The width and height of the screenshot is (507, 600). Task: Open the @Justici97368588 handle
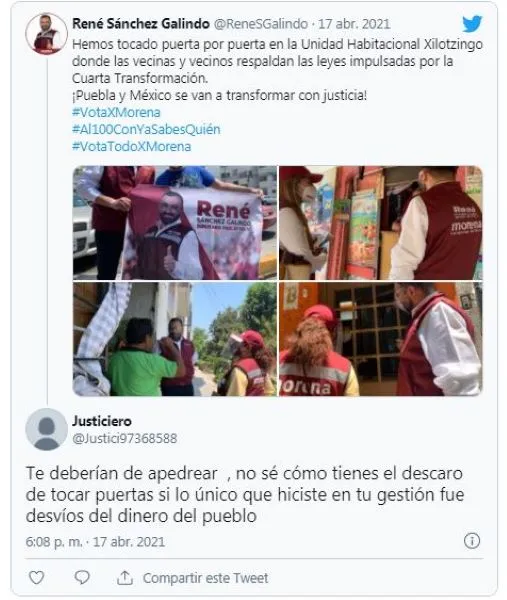pyautogui.click(x=125, y=438)
